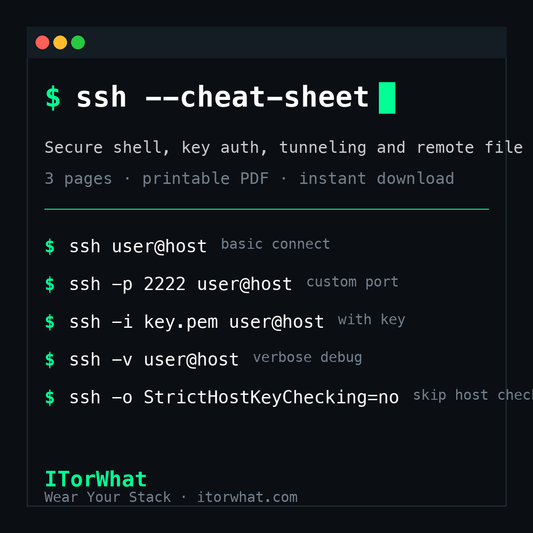Click the green dollar prompt before the heading
This screenshot has width=533, height=533.
coord(53,98)
